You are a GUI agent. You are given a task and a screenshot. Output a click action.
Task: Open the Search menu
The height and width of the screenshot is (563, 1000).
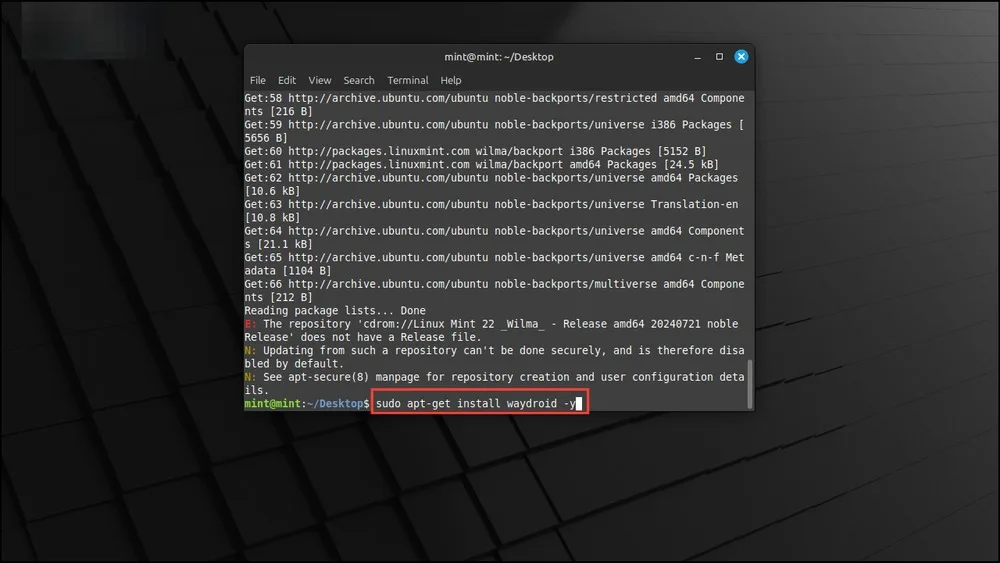[x=358, y=80]
